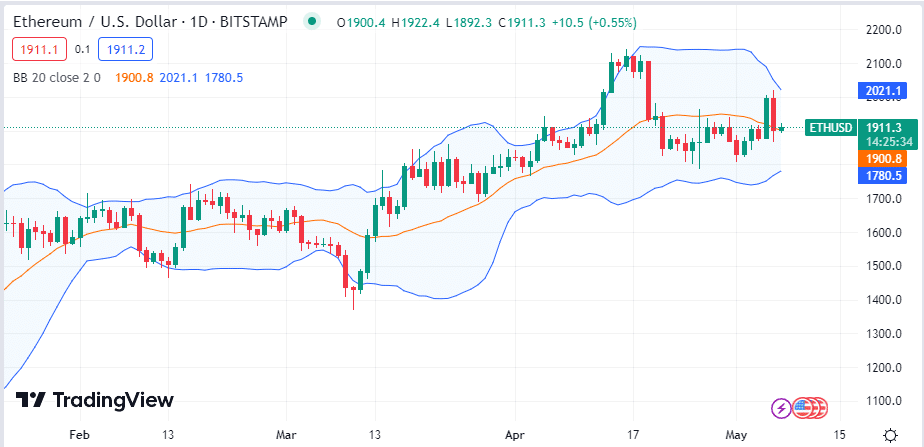Click the 1500.0 price axis label
Viewport: 924px width, 447px height.
883,266
